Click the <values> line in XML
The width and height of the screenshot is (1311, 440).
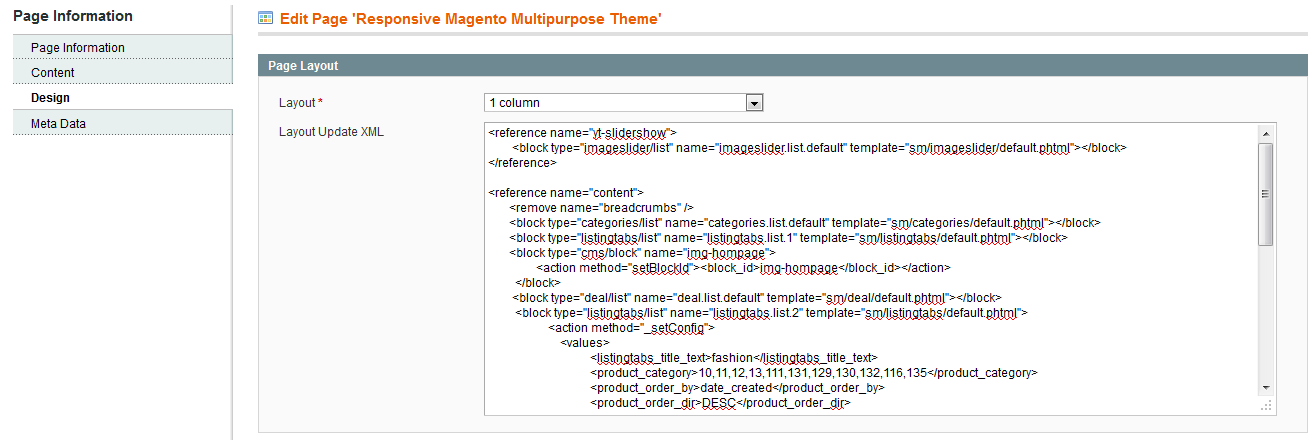pyautogui.click(x=586, y=342)
